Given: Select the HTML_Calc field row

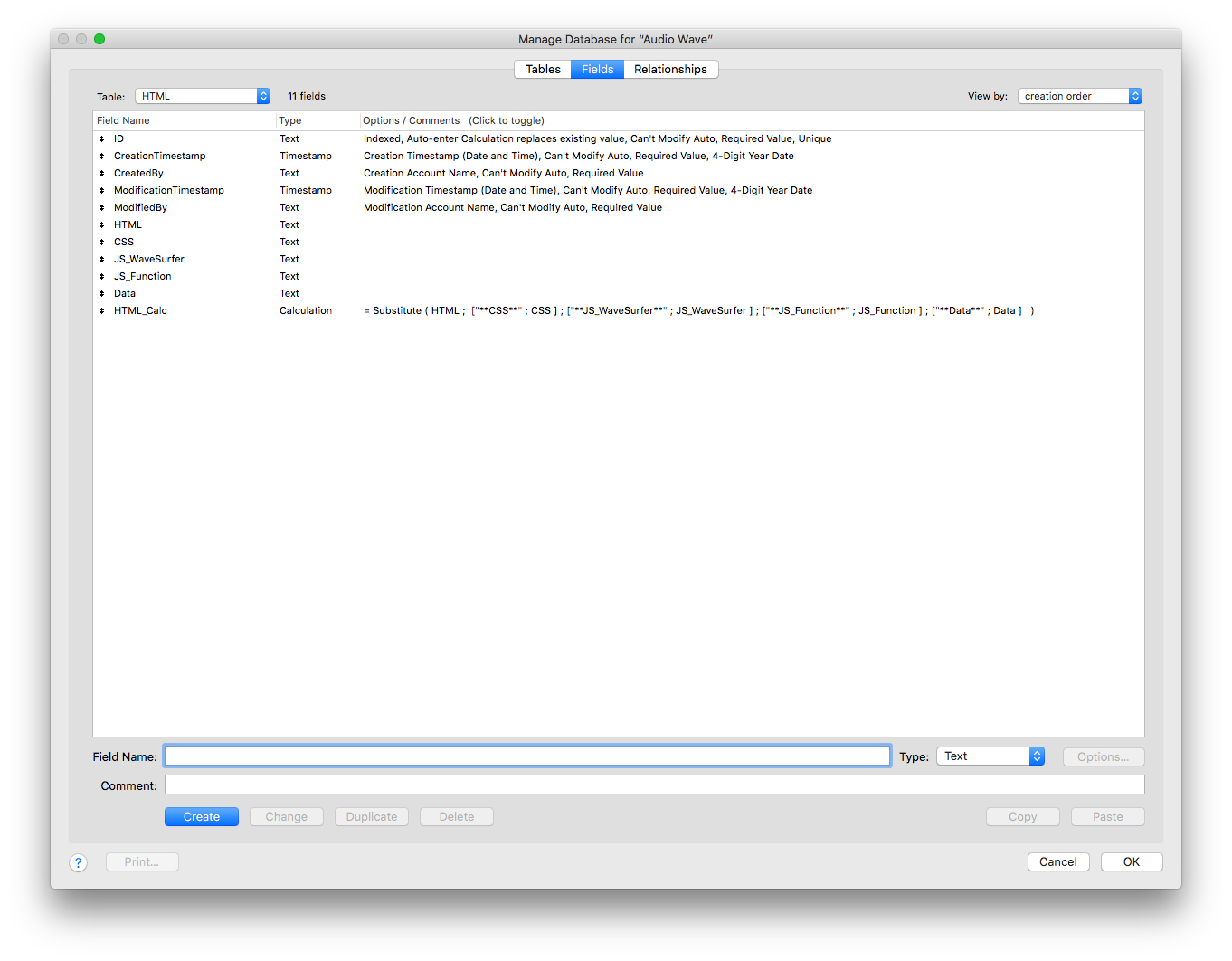Looking at the screenshot, I should point(619,310).
